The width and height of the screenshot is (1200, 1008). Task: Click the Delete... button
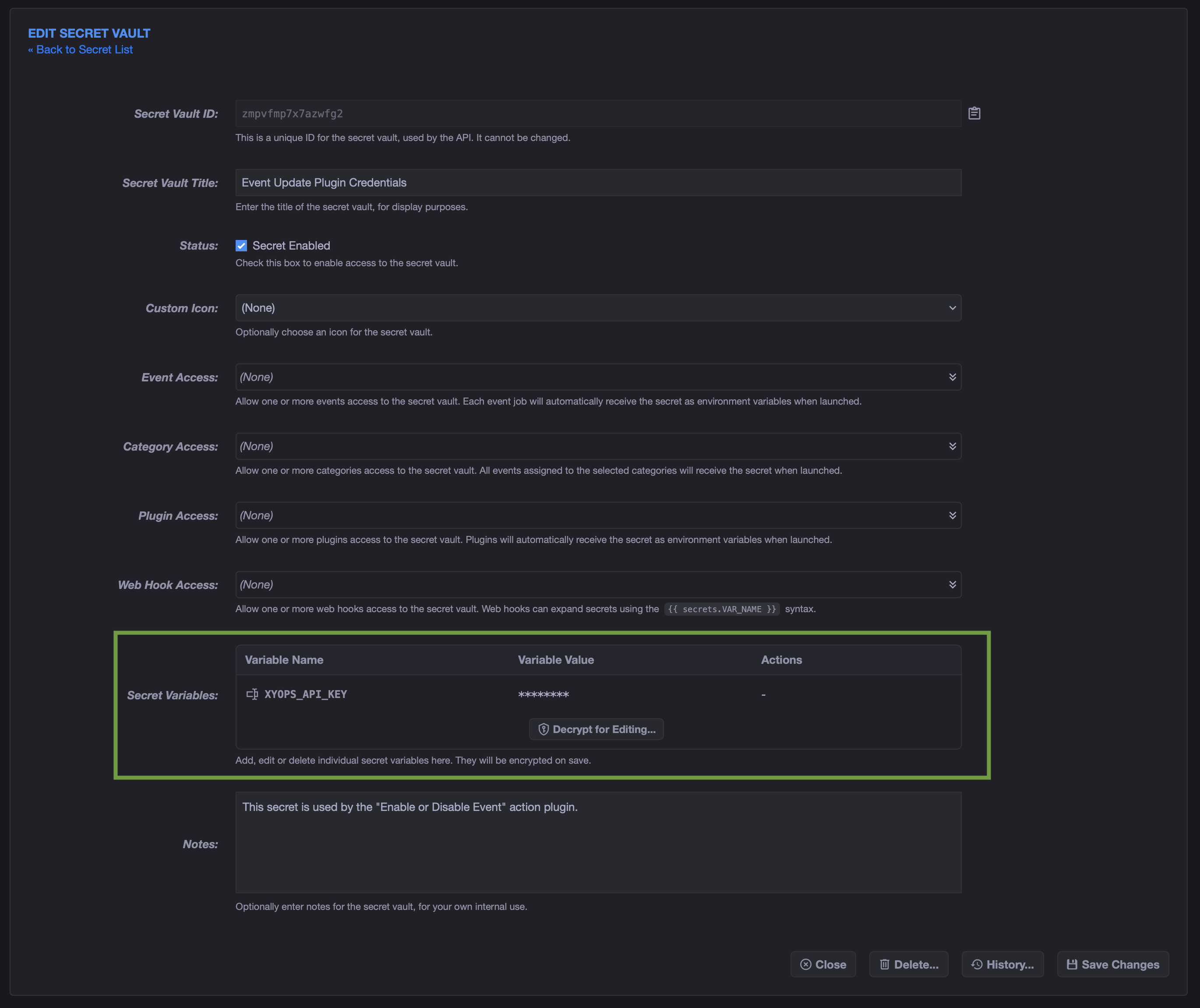(x=909, y=965)
